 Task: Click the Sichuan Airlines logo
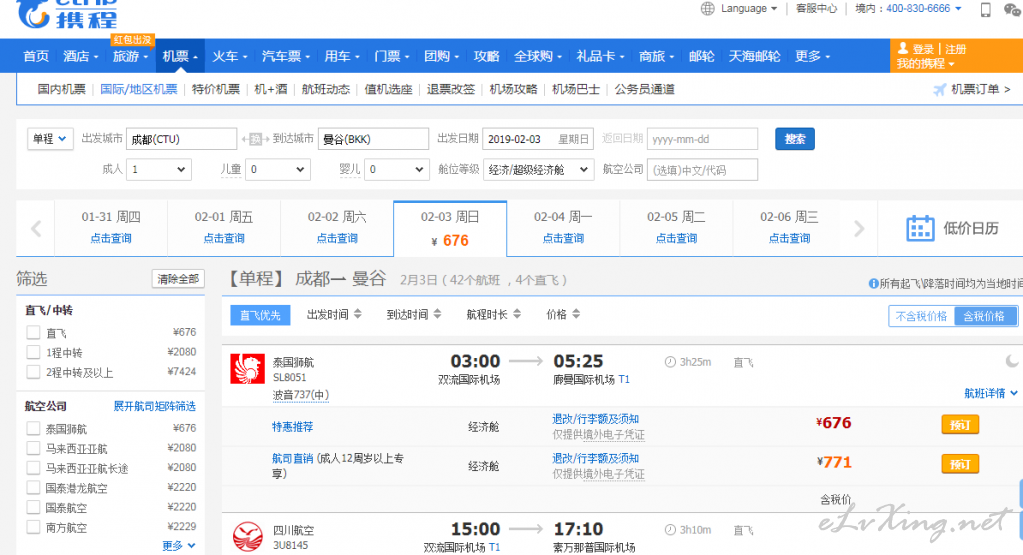point(248,537)
